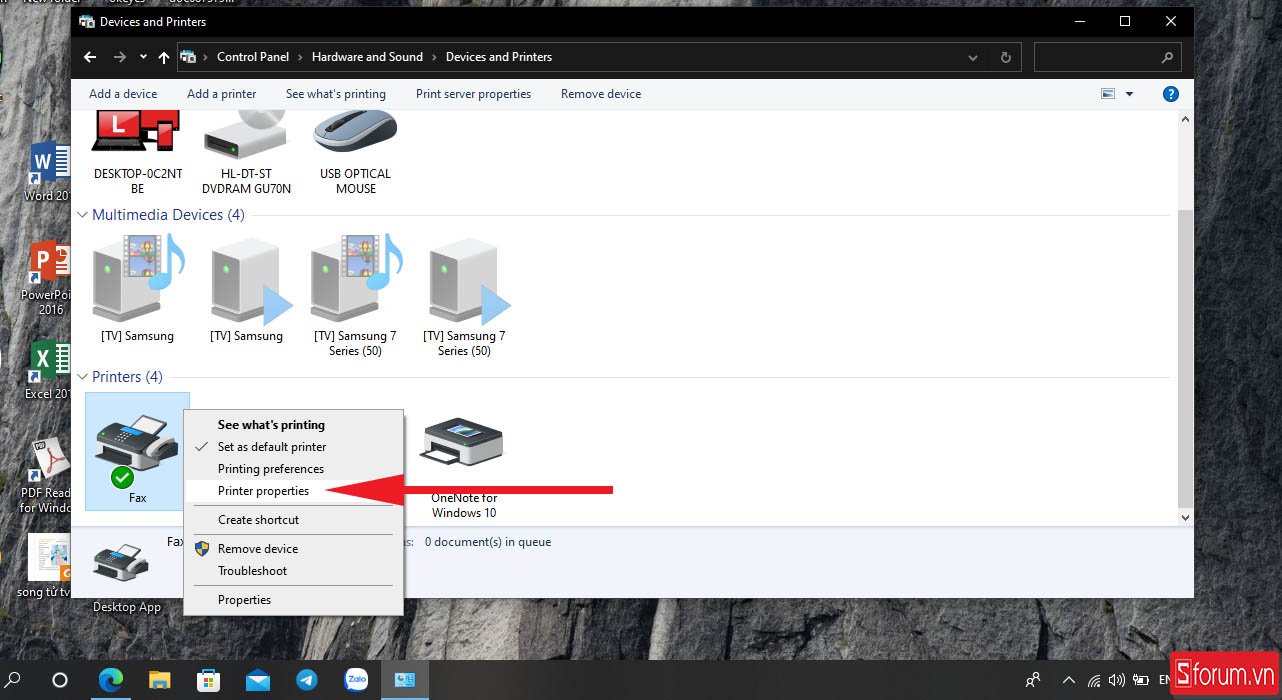
Task: Open the view options dropdown arrow
Action: (x=1130, y=94)
